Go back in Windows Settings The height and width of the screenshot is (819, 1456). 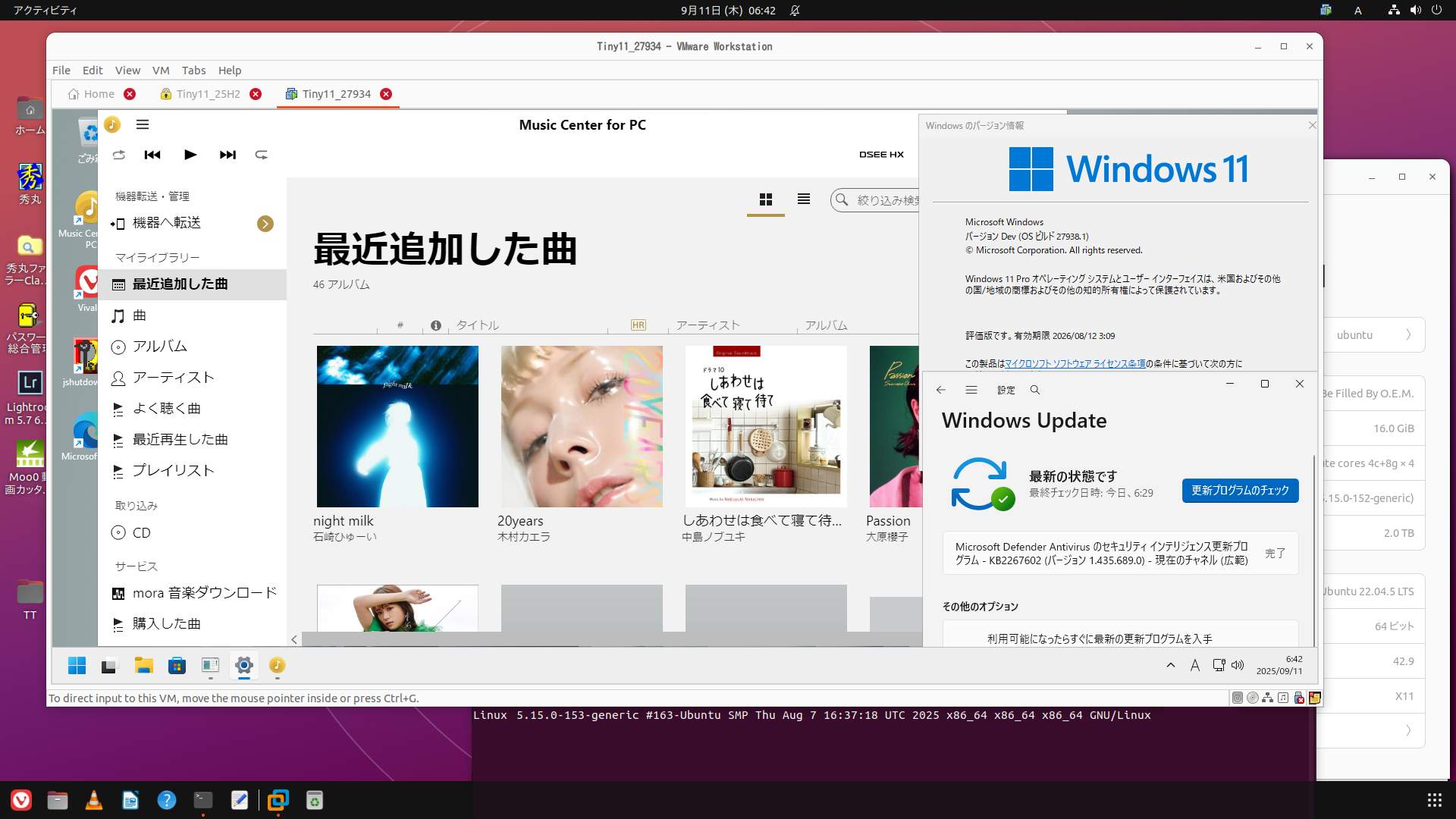pyautogui.click(x=941, y=390)
